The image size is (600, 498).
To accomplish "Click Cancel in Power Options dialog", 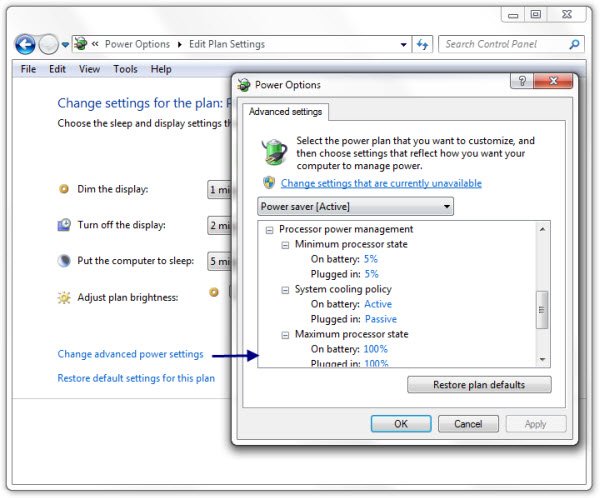I will point(468,424).
